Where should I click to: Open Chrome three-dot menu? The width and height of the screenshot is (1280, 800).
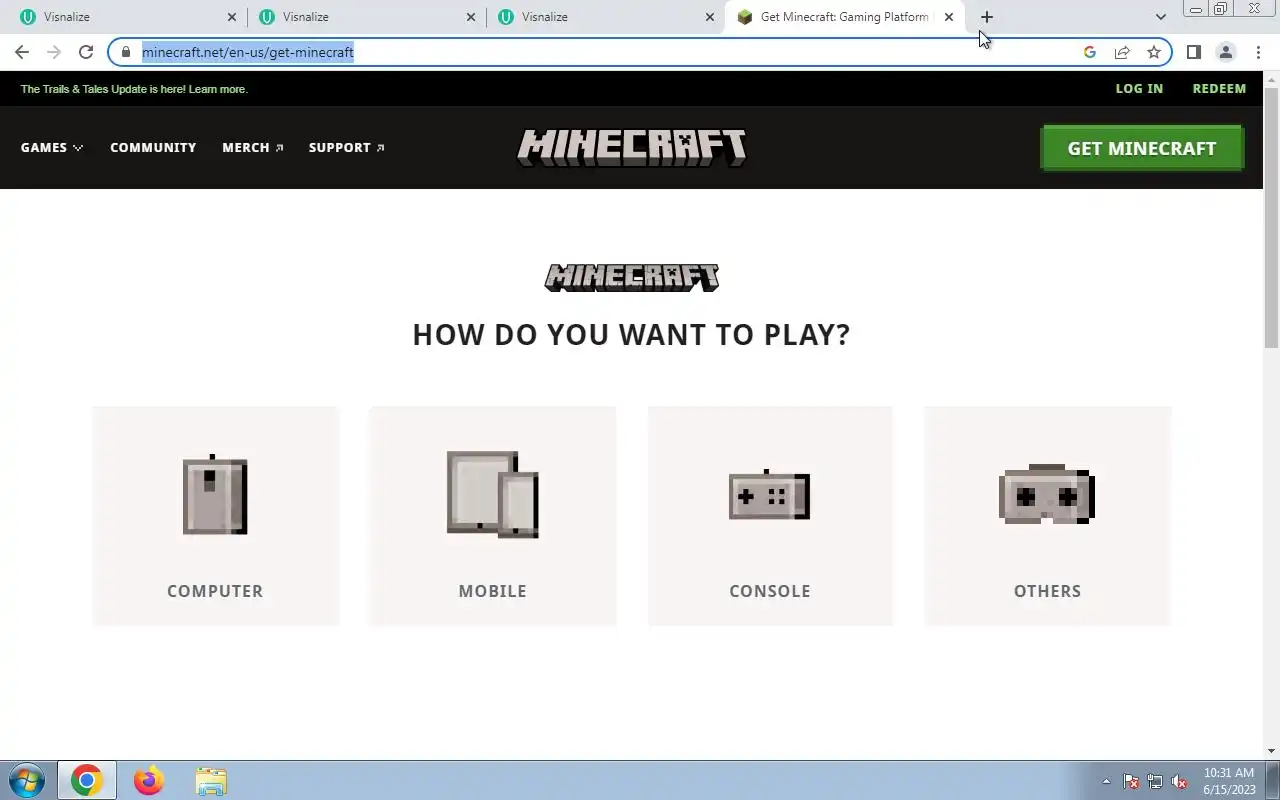[x=1258, y=52]
